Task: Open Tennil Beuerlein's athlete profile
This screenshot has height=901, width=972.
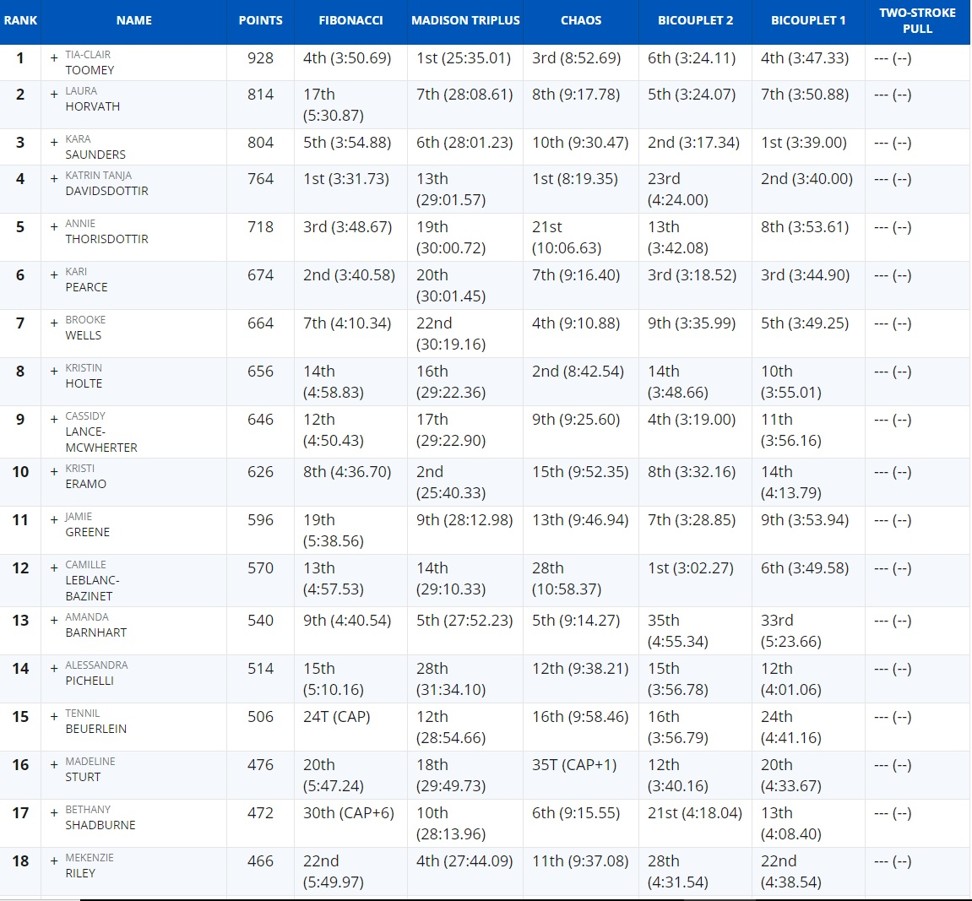Action: click(96, 721)
